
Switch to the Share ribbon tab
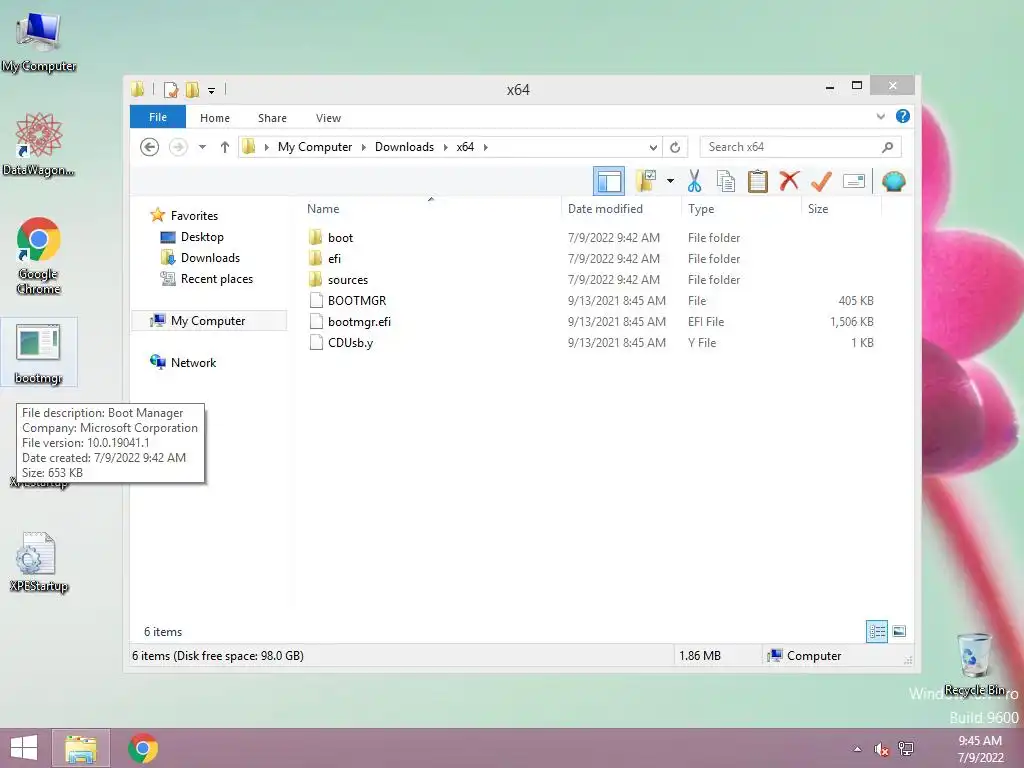(272, 118)
